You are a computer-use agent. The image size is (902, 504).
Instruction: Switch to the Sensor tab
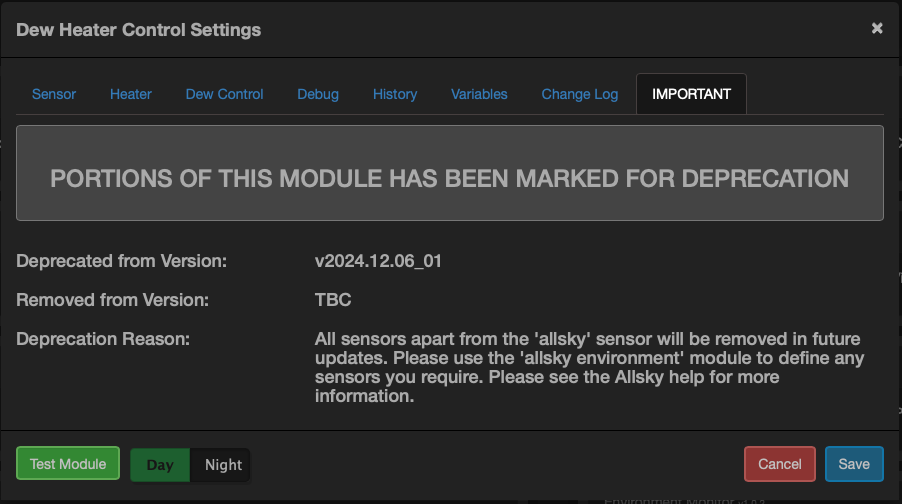click(x=54, y=94)
